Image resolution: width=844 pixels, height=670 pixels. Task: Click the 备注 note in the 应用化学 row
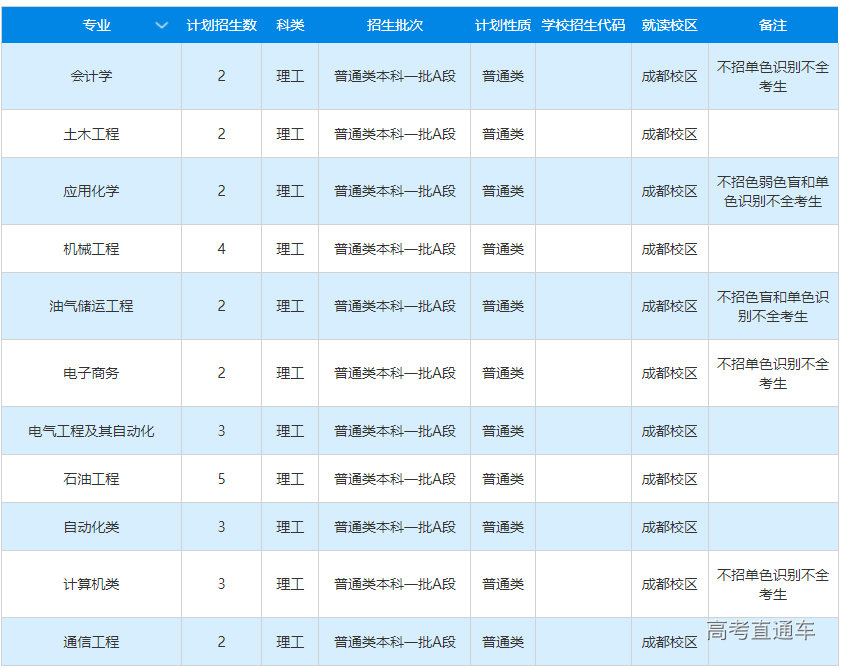[773, 191]
